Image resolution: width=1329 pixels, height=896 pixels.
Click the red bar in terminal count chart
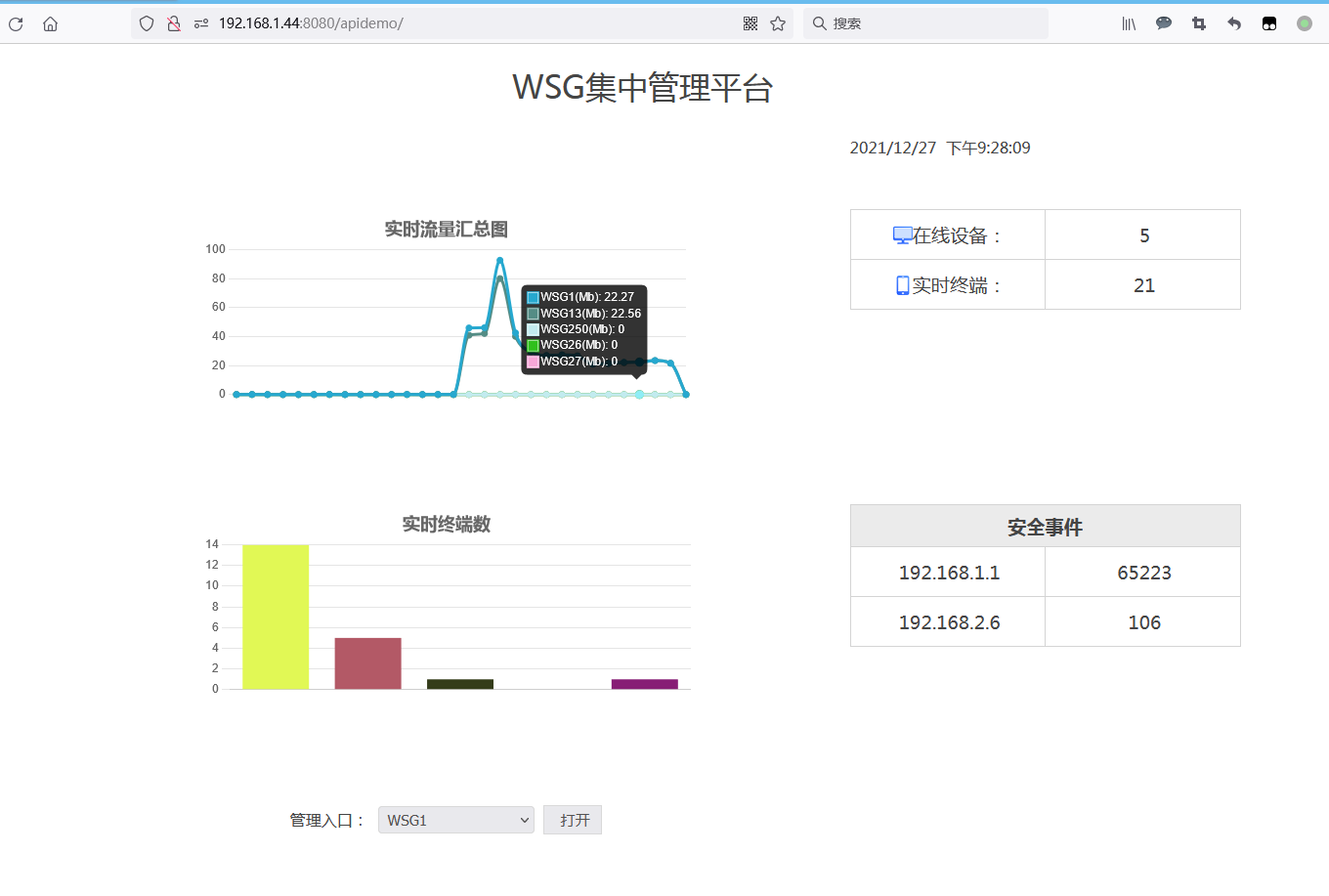[367, 663]
